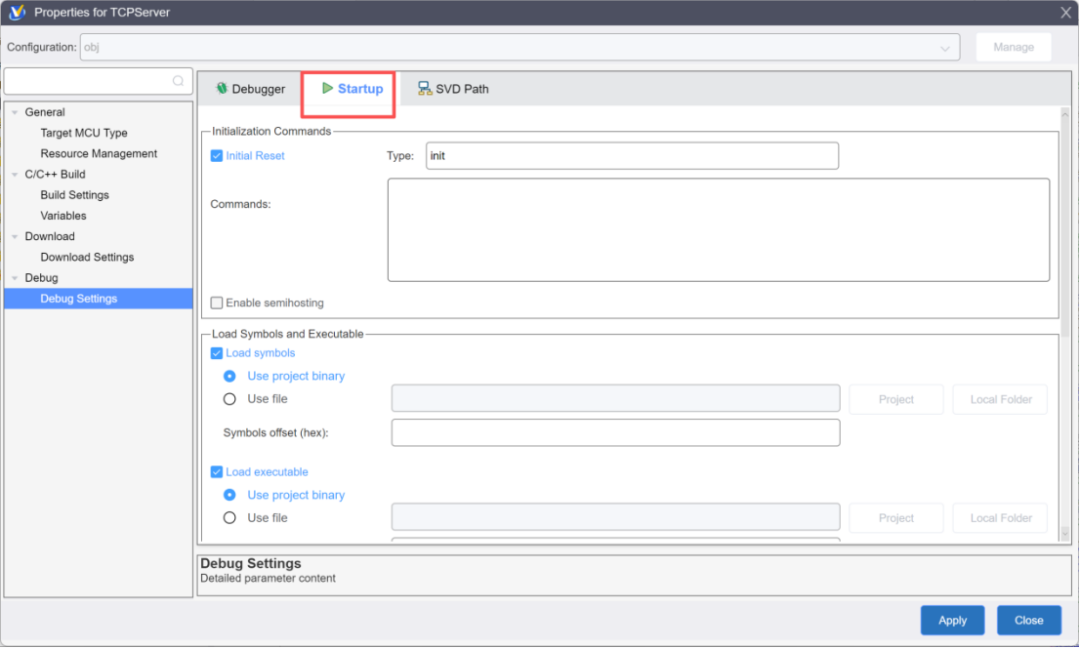Toggle the Load executable checkbox
The height and width of the screenshot is (648, 1080).
tap(216, 472)
